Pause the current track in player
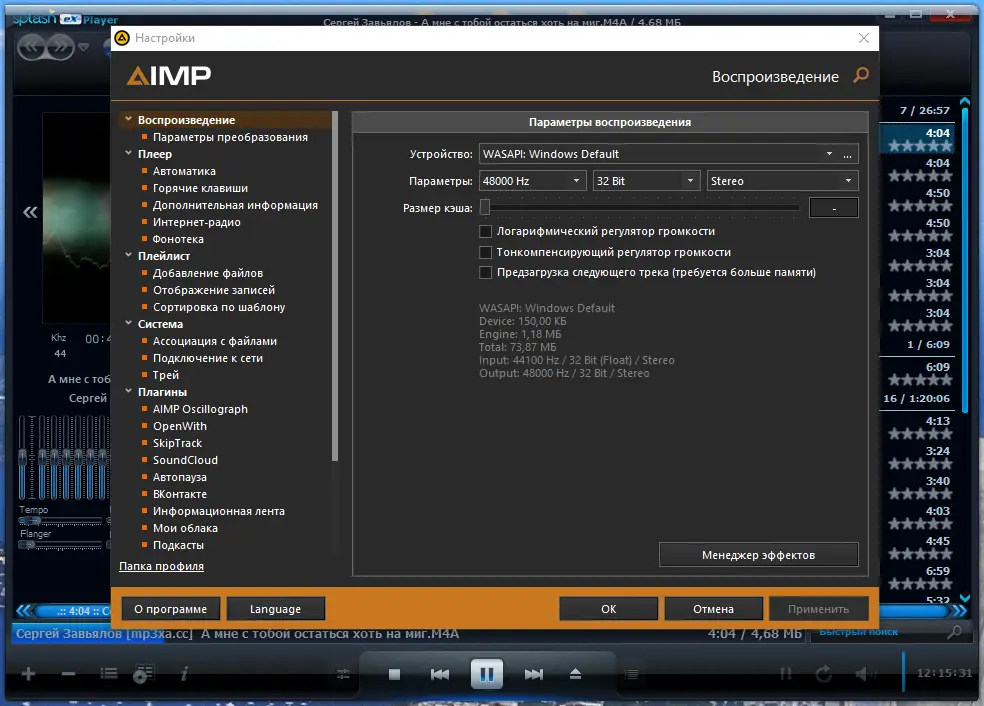 coord(486,674)
